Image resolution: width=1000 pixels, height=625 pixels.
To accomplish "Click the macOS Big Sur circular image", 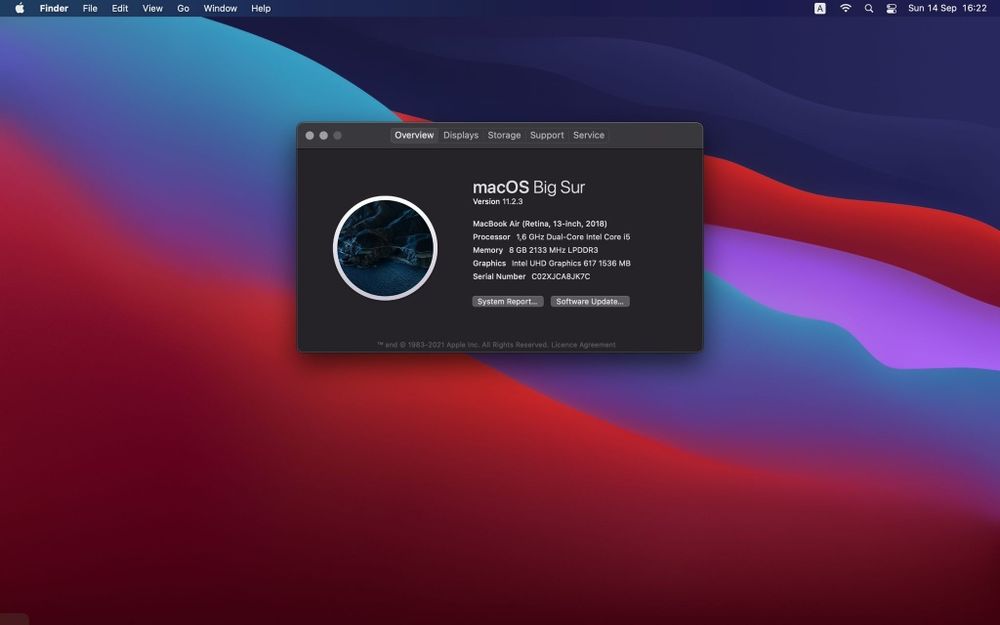I will tap(385, 248).
